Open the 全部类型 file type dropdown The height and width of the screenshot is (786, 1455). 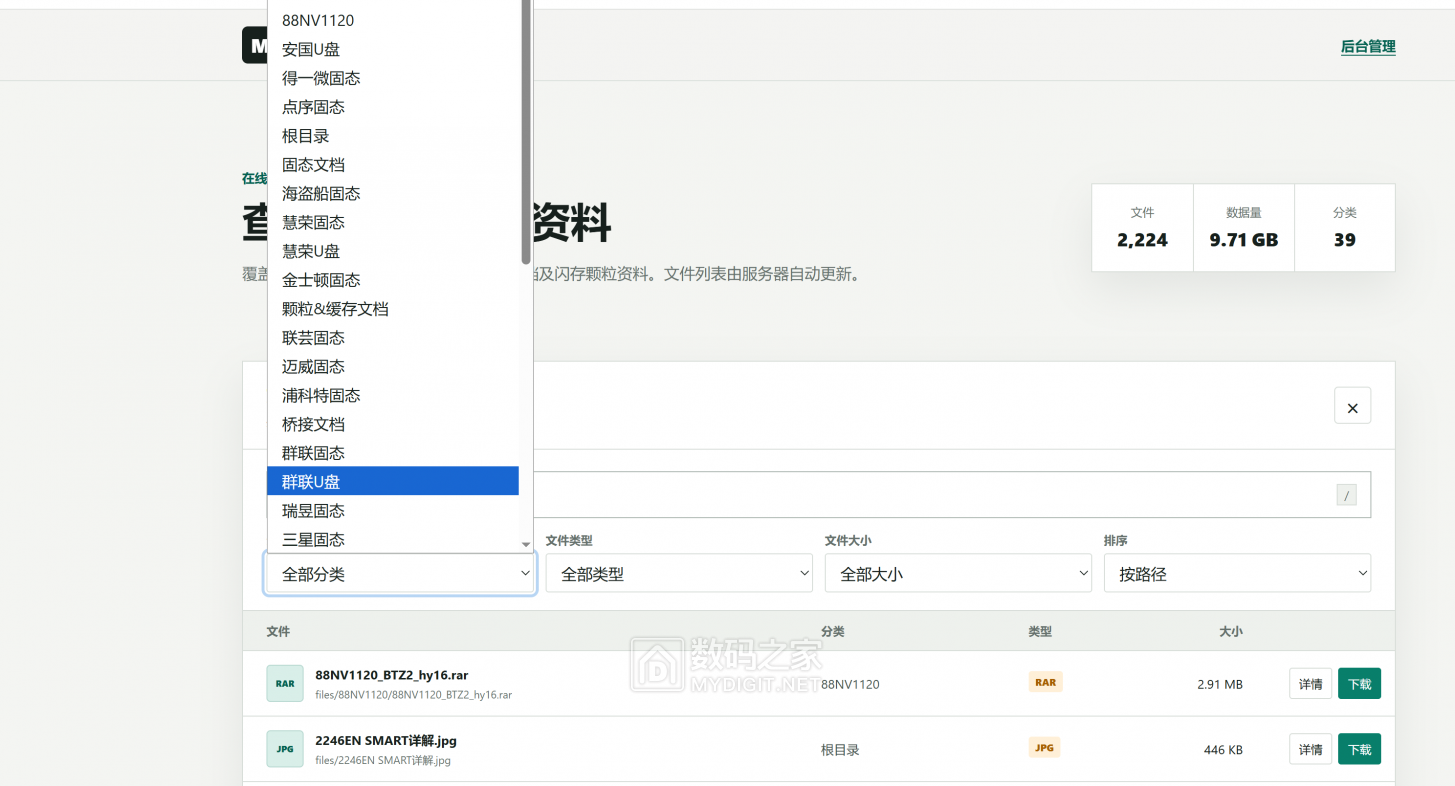pos(679,574)
